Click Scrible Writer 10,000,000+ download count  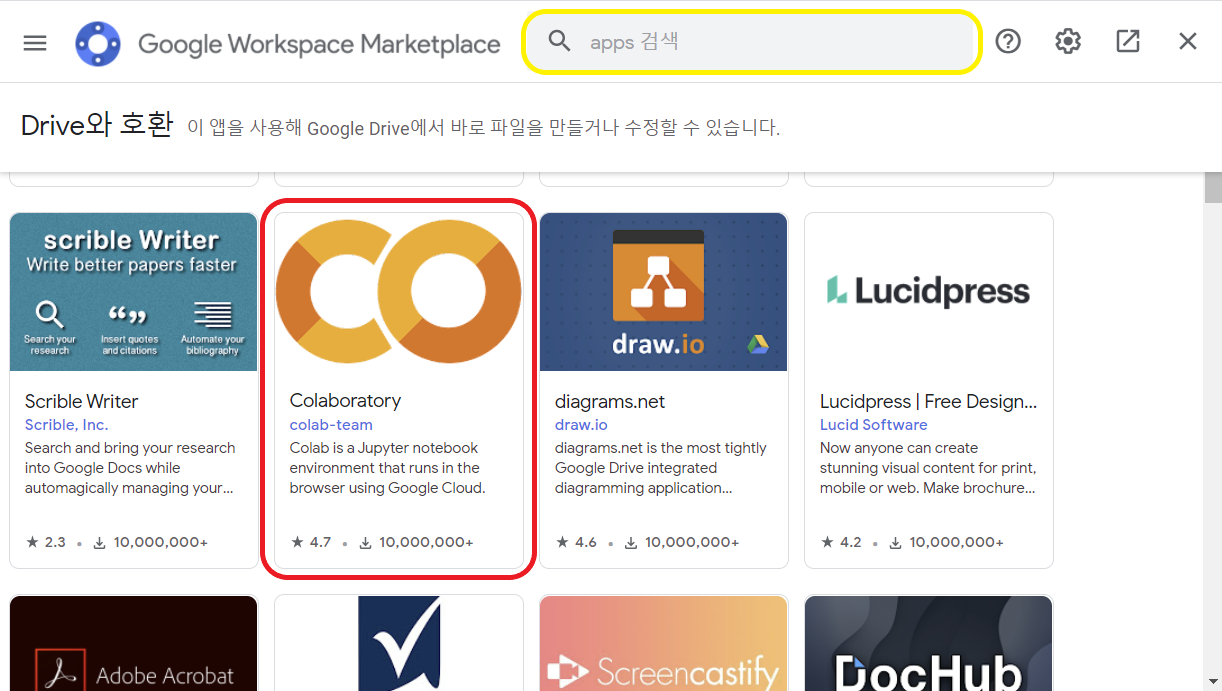151,542
